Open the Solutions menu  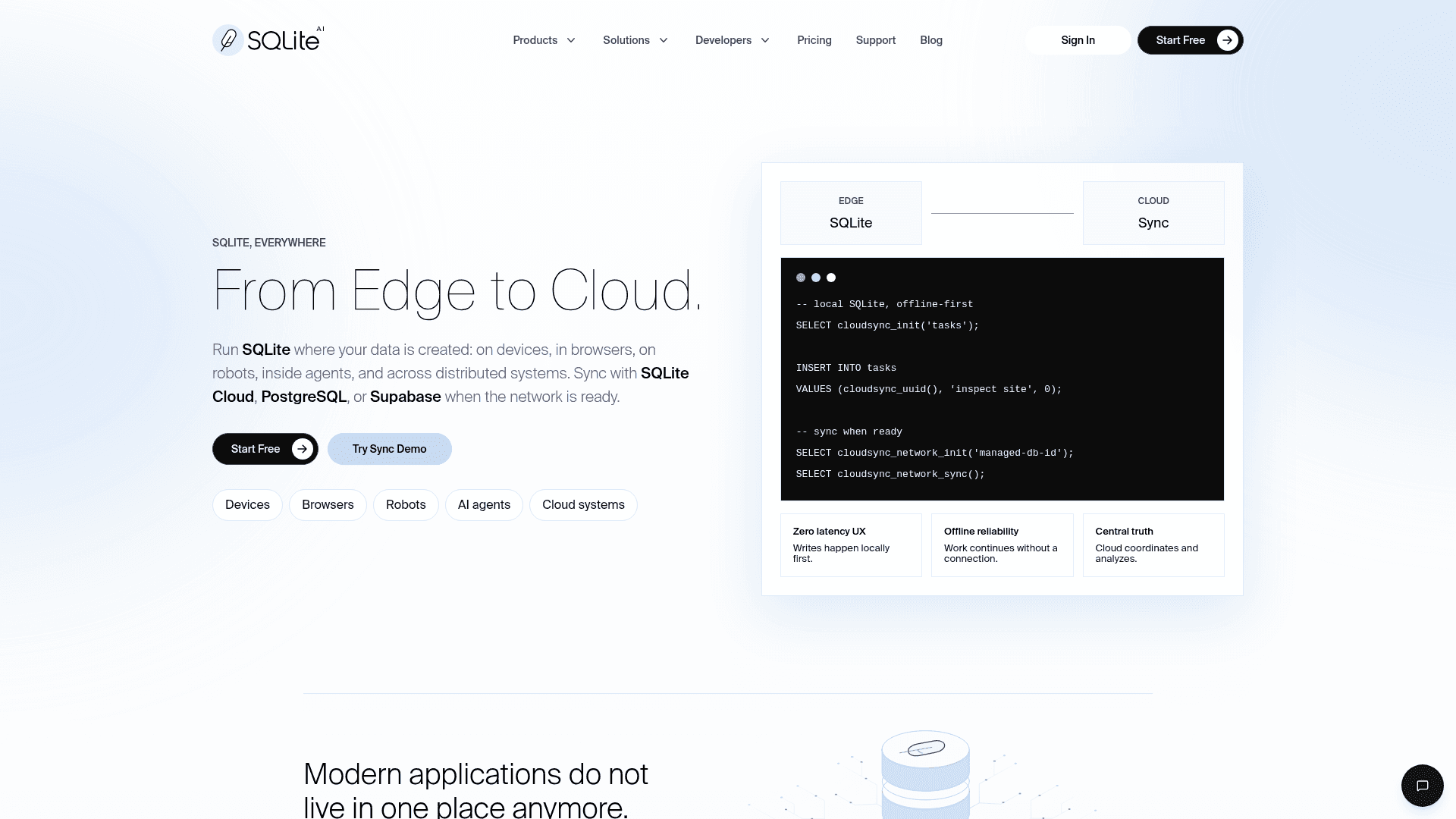(x=635, y=40)
